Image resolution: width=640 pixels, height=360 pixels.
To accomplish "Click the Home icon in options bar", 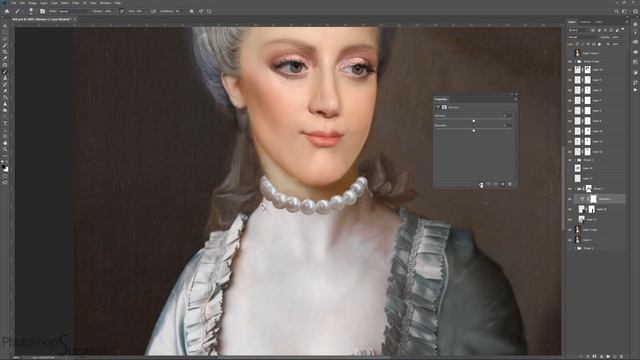I will click(x=7, y=11).
